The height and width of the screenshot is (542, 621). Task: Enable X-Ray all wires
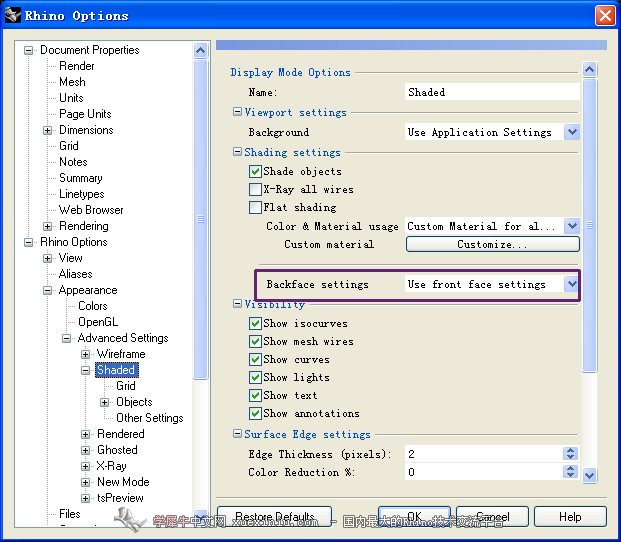point(255,189)
